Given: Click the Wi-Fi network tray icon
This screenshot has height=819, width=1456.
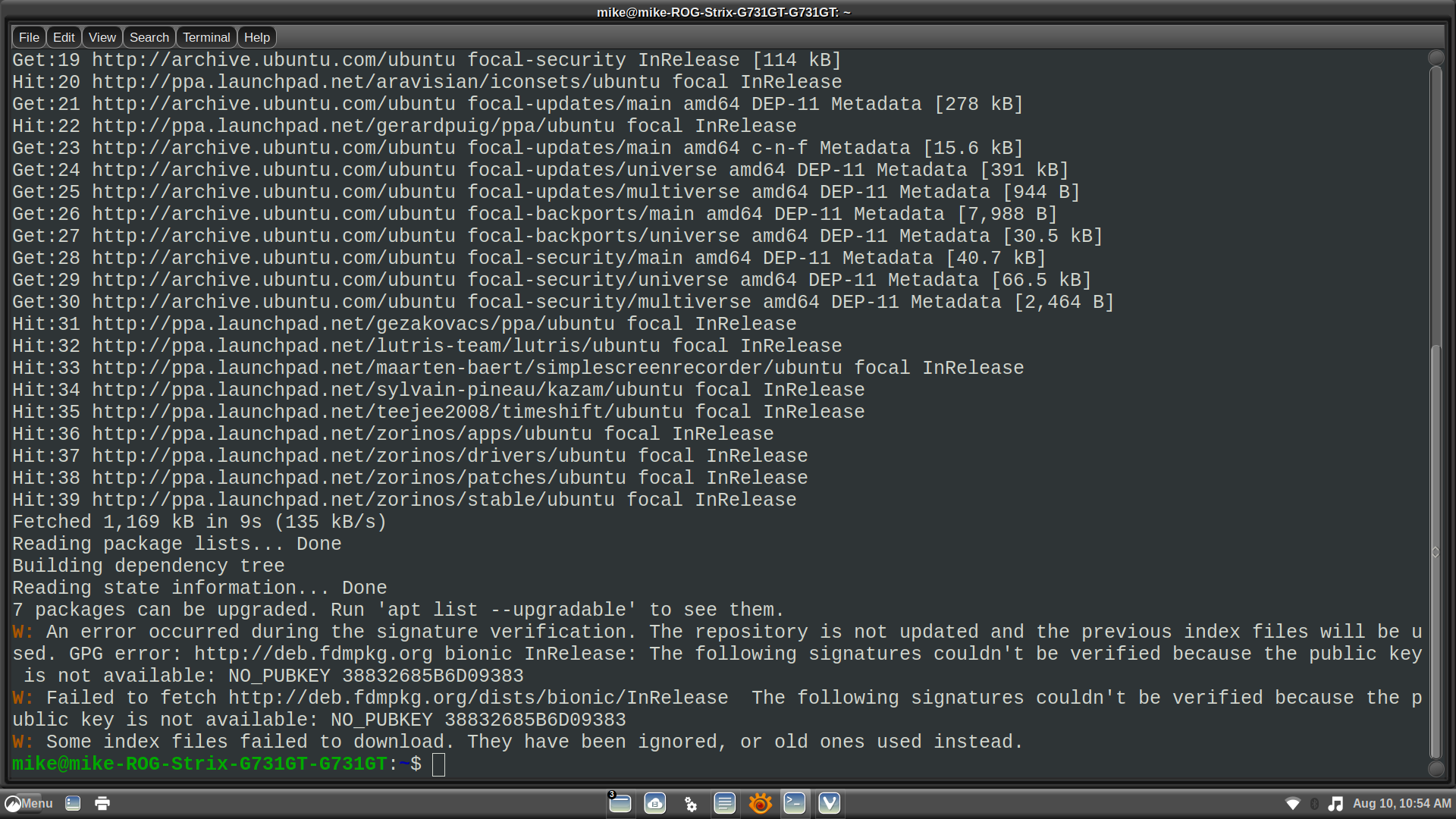Looking at the screenshot, I should [x=1293, y=803].
